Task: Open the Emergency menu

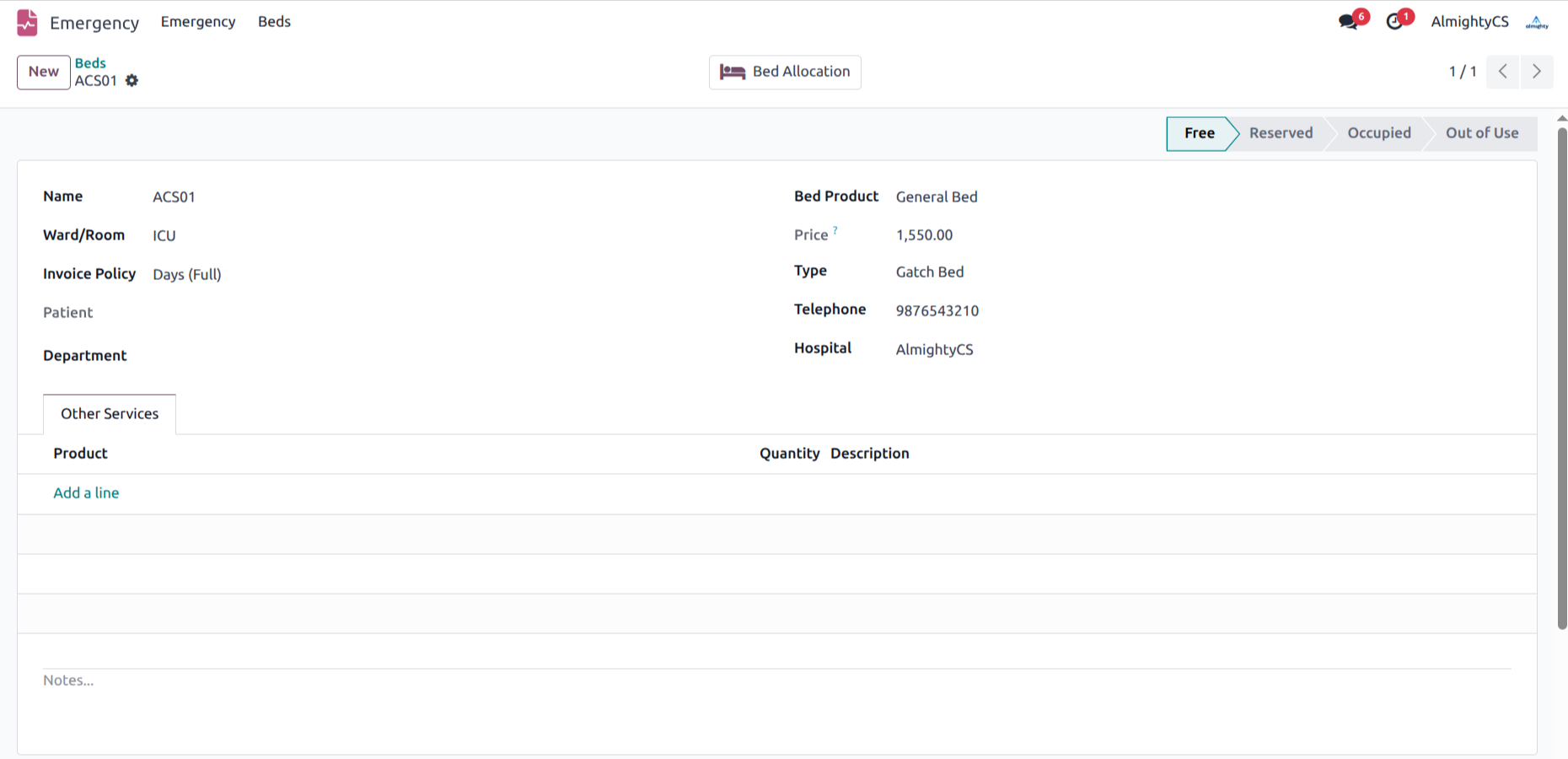Action: [x=198, y=22]
